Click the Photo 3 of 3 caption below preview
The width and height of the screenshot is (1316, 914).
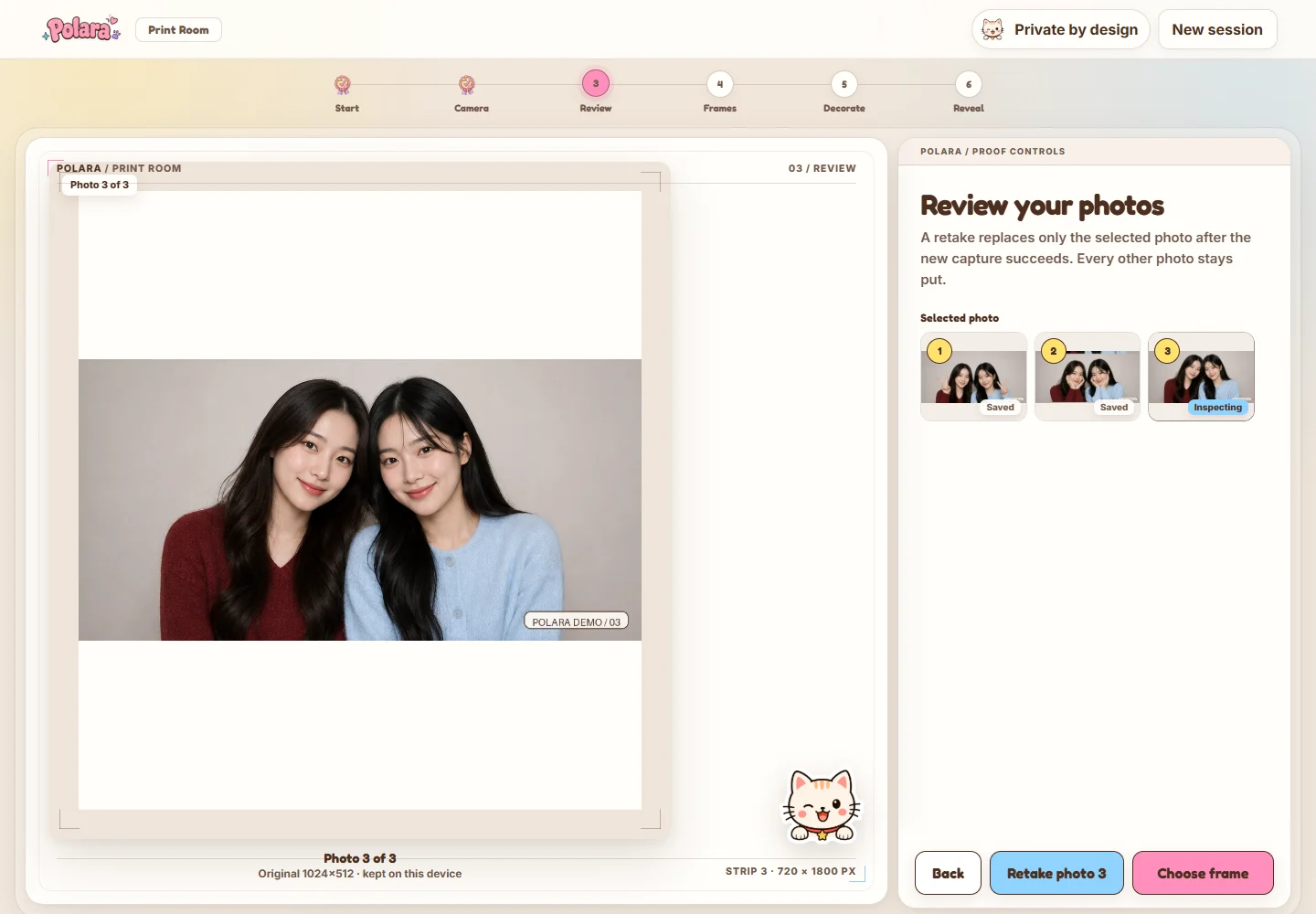tap(360, 858)
